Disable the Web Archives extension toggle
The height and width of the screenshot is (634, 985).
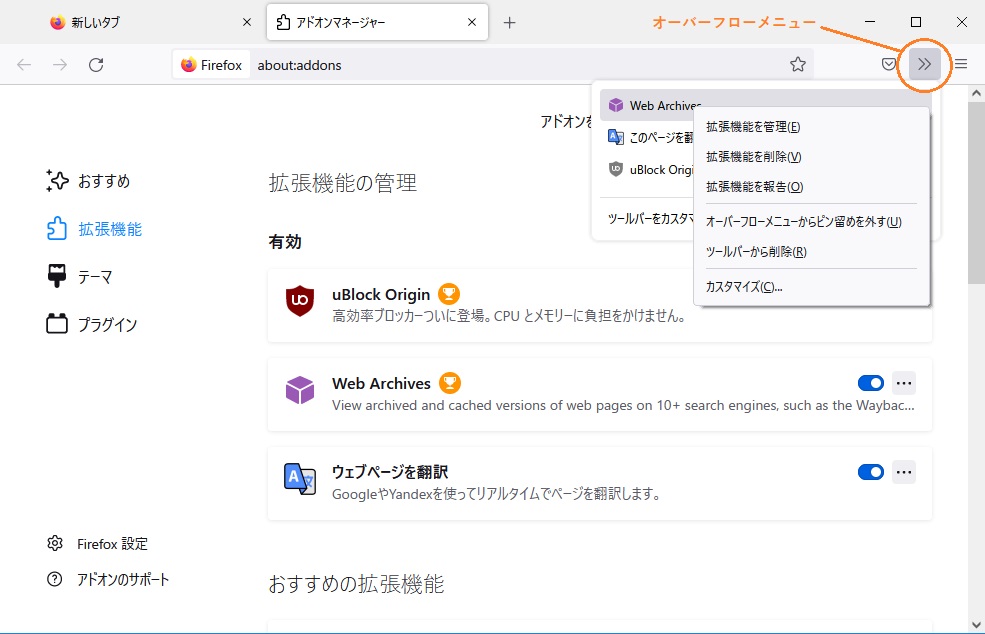(871, 383)
